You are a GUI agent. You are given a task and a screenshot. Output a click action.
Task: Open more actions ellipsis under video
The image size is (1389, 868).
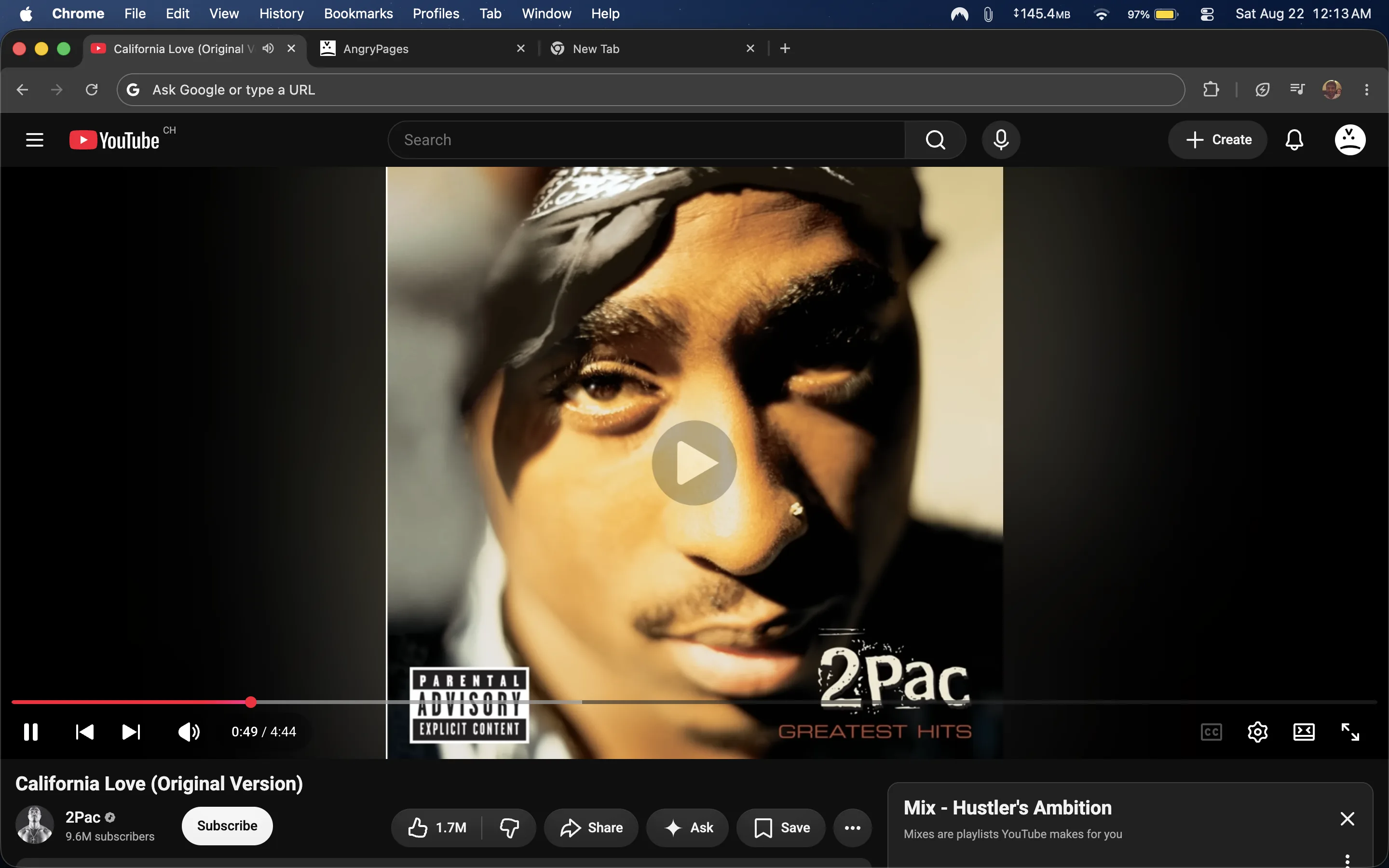[852, 827]
